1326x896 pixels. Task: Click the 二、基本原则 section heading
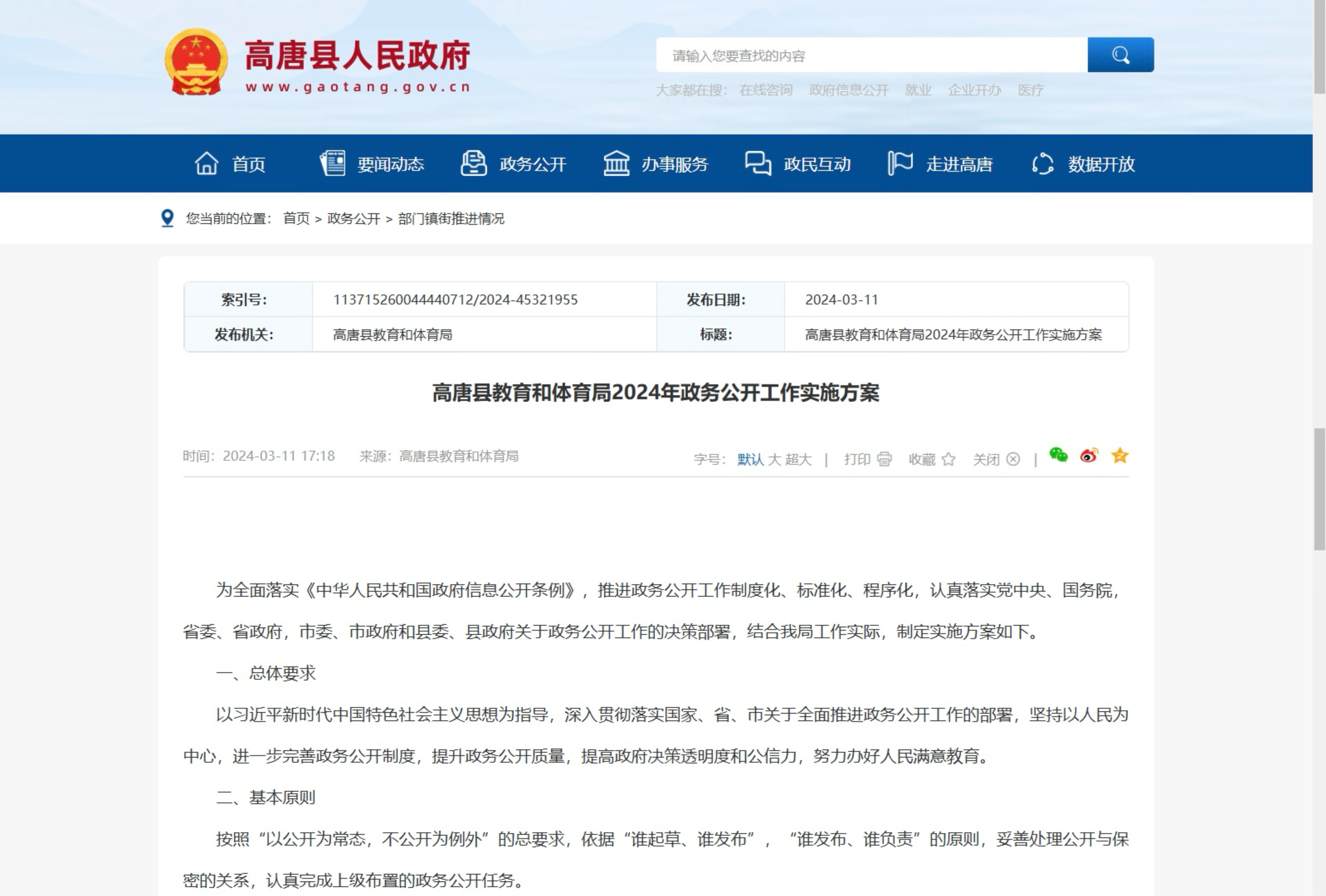click(x=266, y=798)
